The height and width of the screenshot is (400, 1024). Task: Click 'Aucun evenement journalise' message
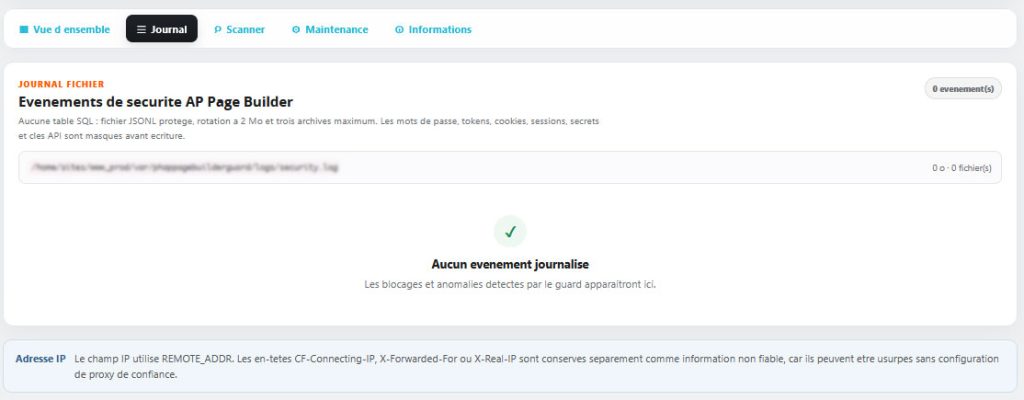click(510, 265)
